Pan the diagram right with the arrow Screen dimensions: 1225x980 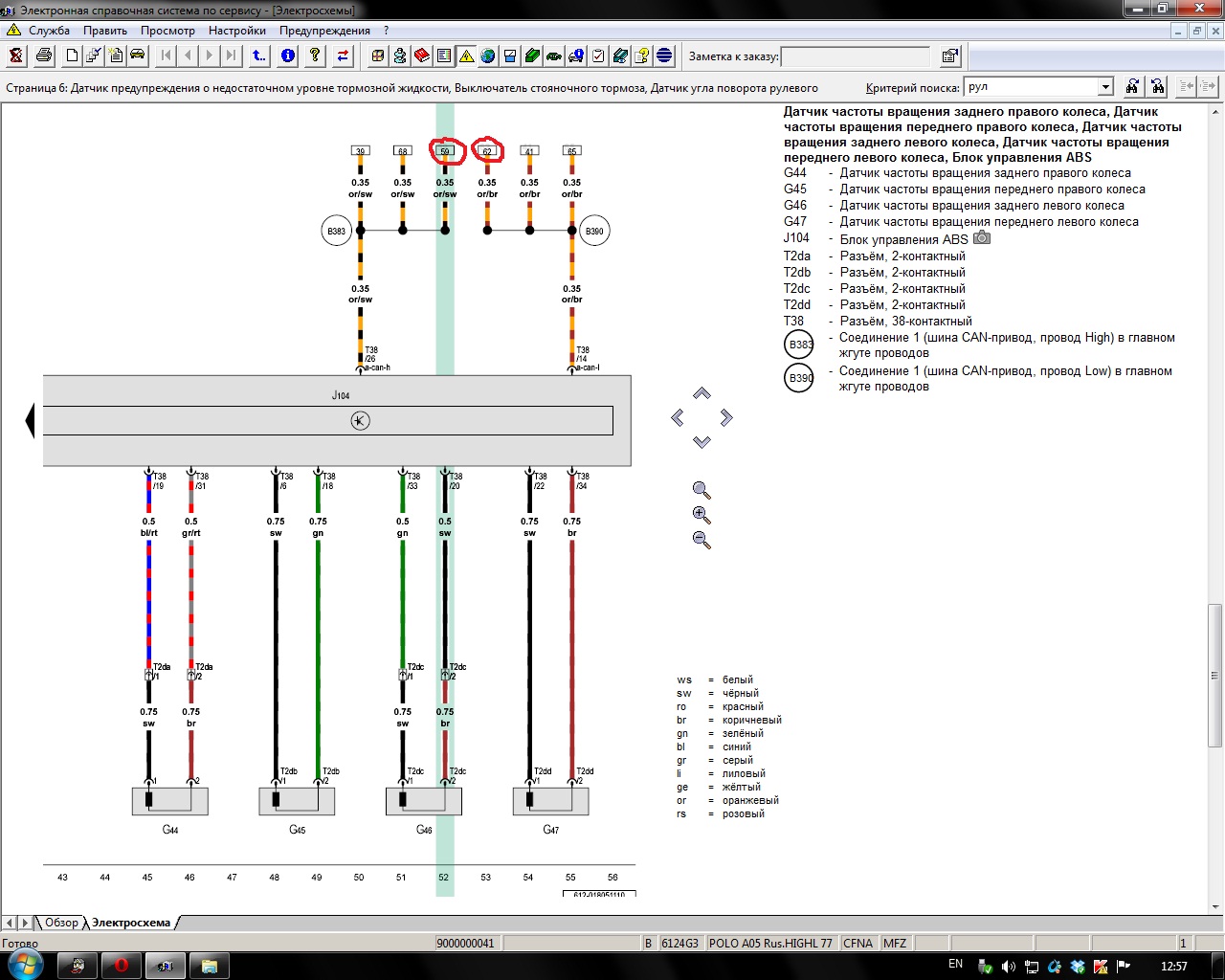(x=726, y=417)
